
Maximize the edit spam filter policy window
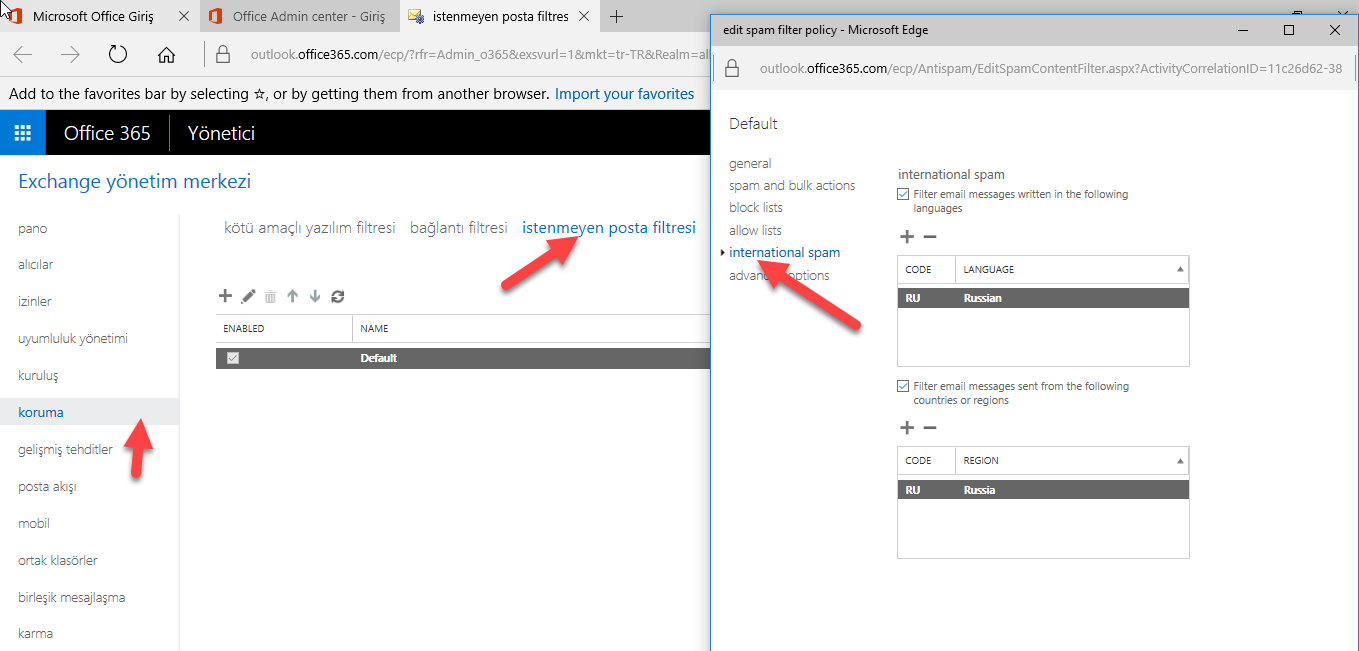[x=1289, y=30]
